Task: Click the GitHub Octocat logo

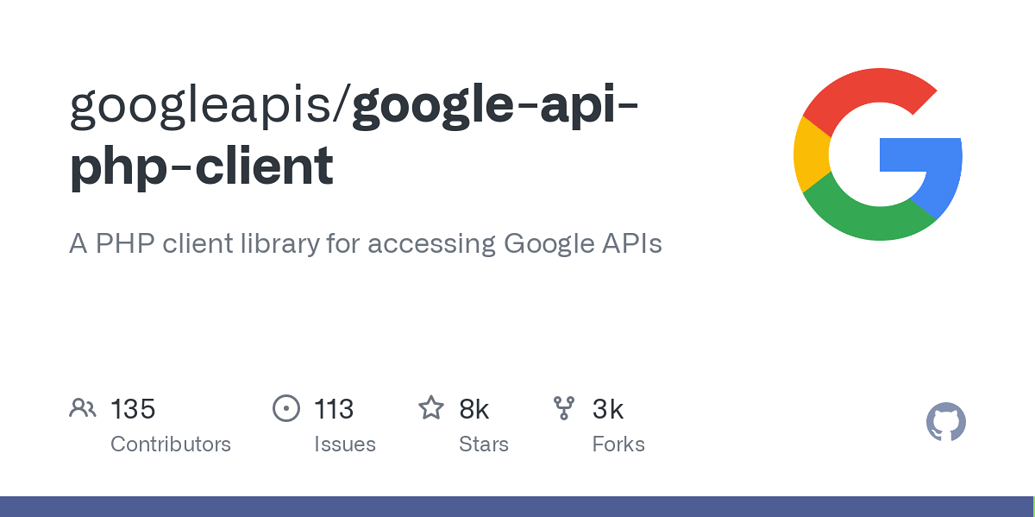Action: point(945,422)
